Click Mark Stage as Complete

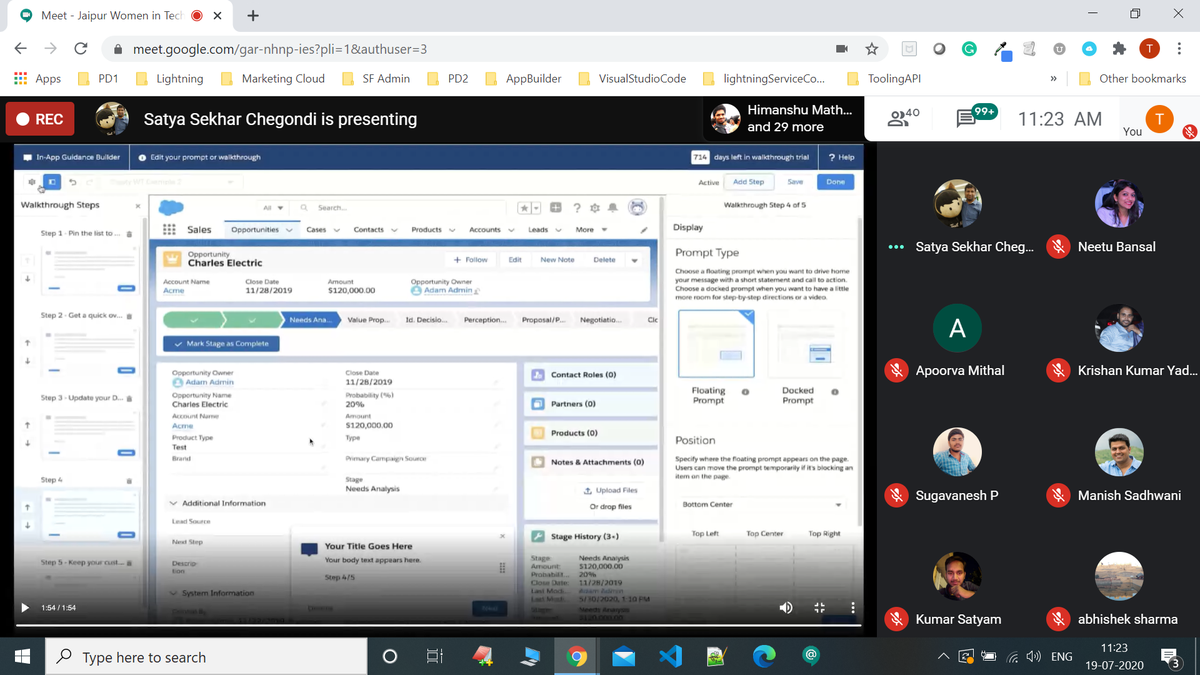click(220, 344)
